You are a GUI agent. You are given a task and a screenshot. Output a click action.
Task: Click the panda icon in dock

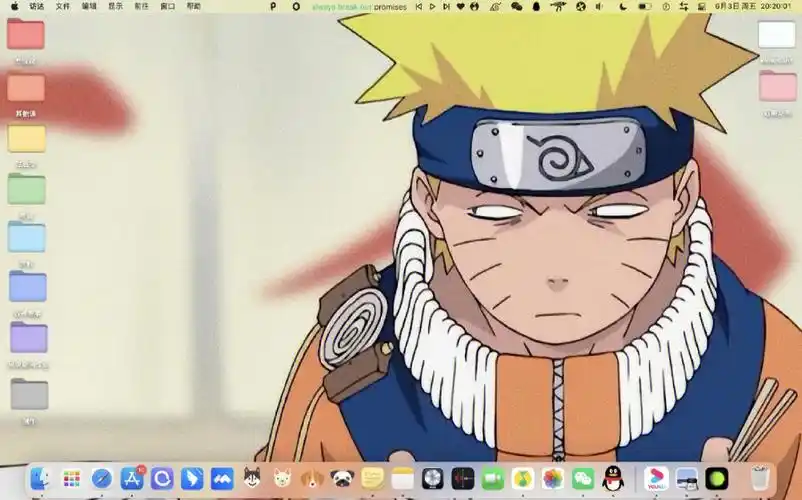click(342, 478)
